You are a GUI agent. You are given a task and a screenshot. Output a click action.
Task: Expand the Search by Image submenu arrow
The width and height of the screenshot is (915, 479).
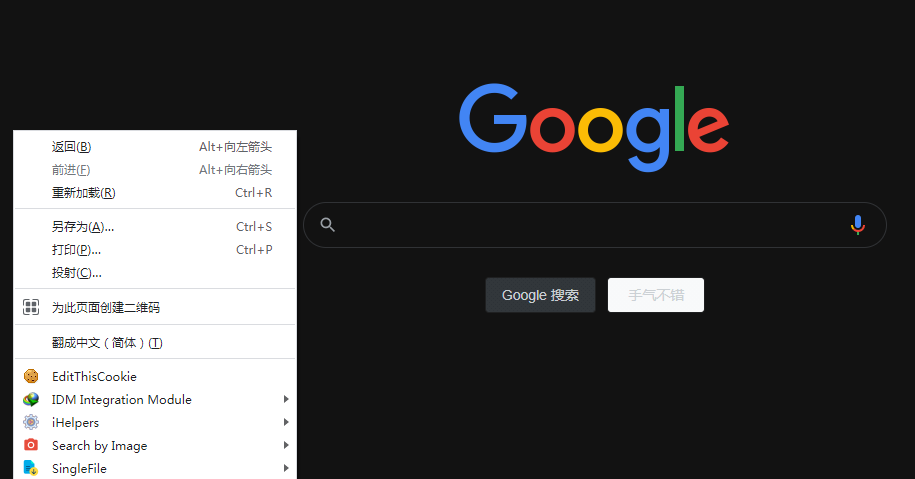pos(286,445)
